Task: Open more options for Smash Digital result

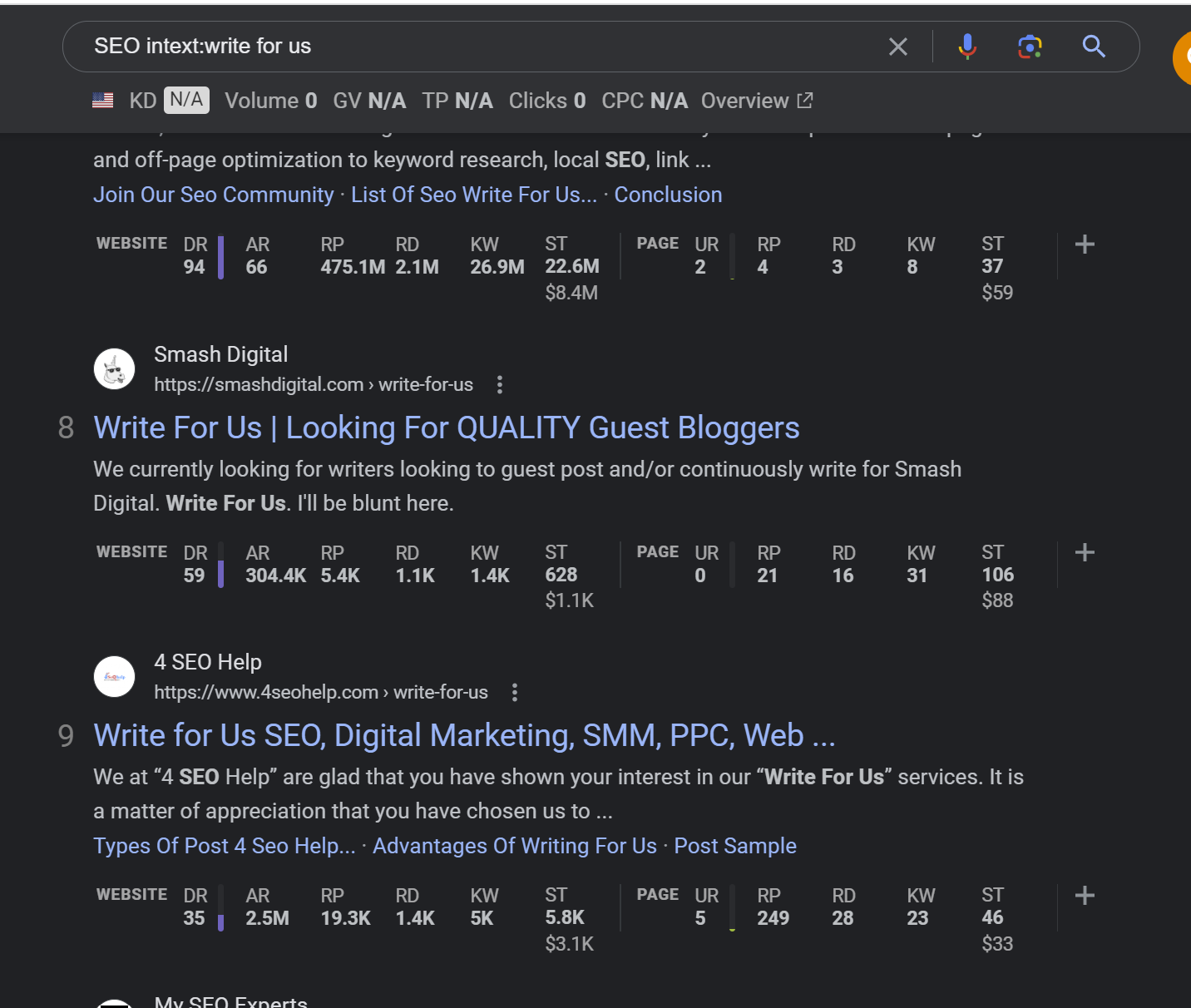Action: [499, 384]
